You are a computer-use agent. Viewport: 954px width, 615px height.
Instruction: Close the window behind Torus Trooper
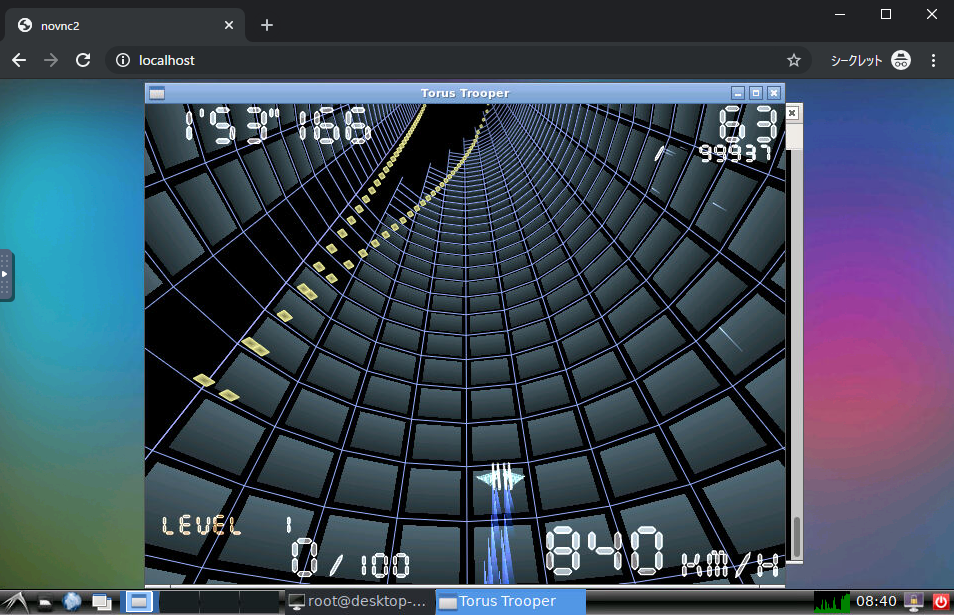coord(792,113)
